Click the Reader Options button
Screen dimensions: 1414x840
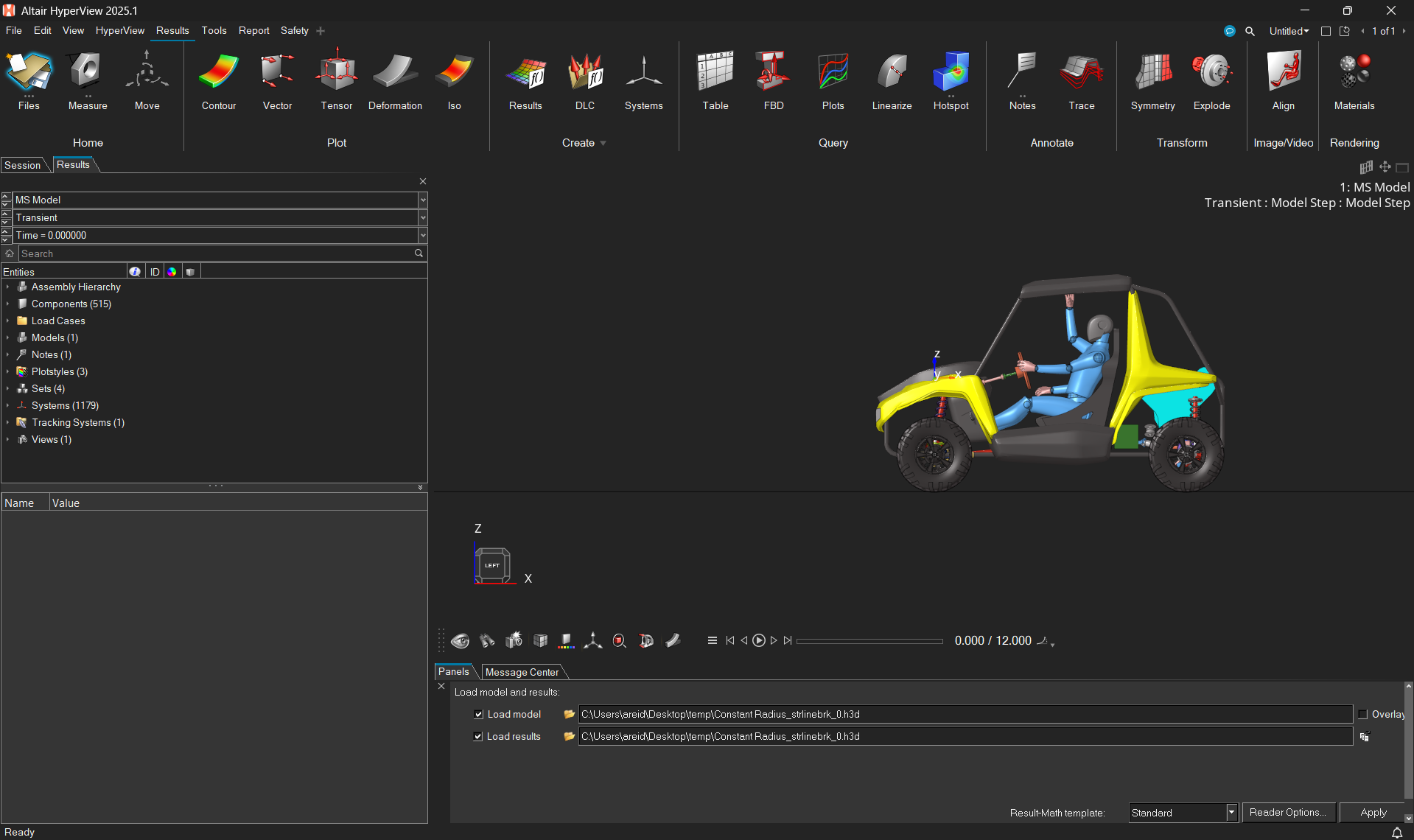(1288, 812)
